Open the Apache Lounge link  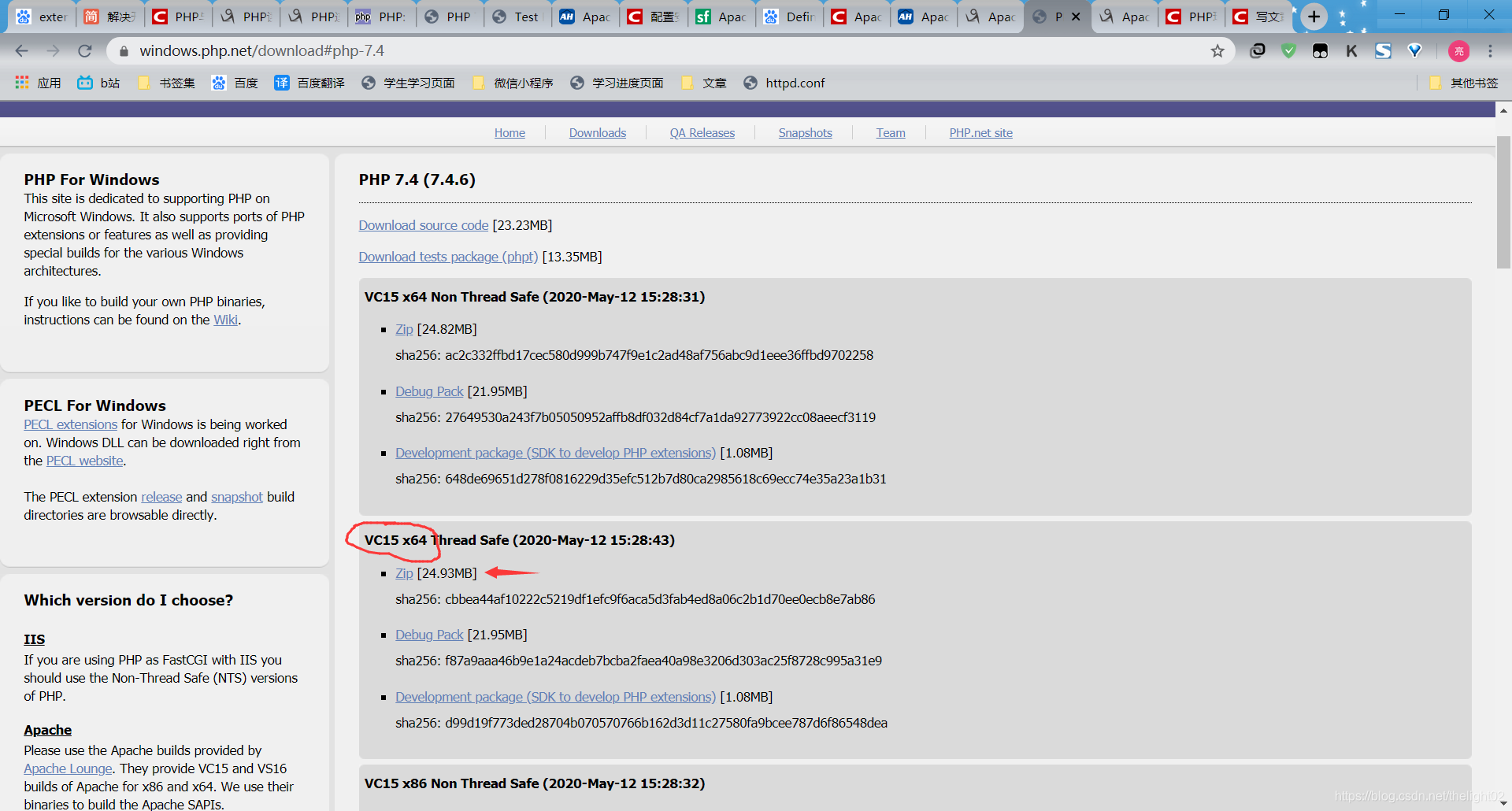coord(68,769)
